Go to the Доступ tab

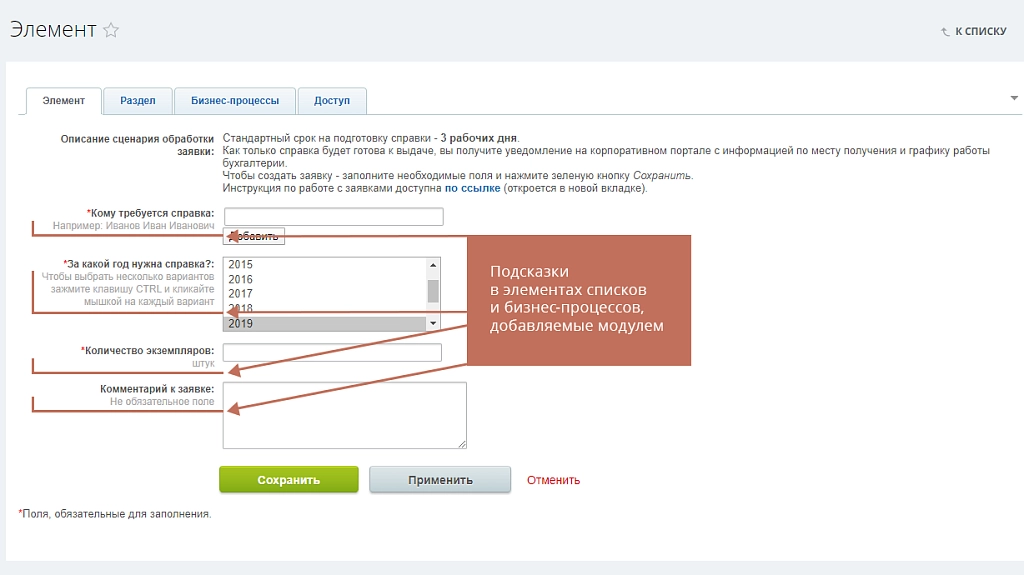(332, 101)
